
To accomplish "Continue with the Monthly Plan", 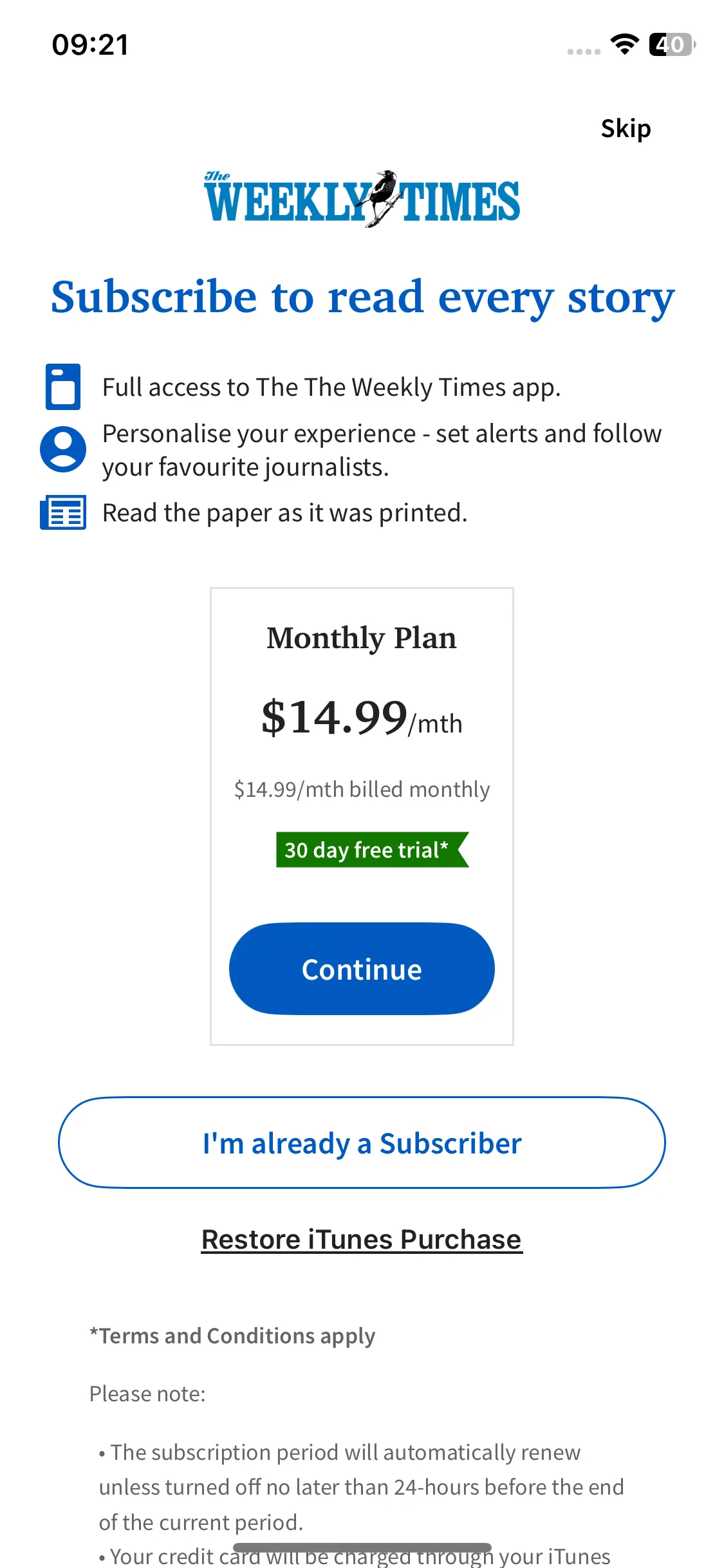I will [x=362, y=969].
